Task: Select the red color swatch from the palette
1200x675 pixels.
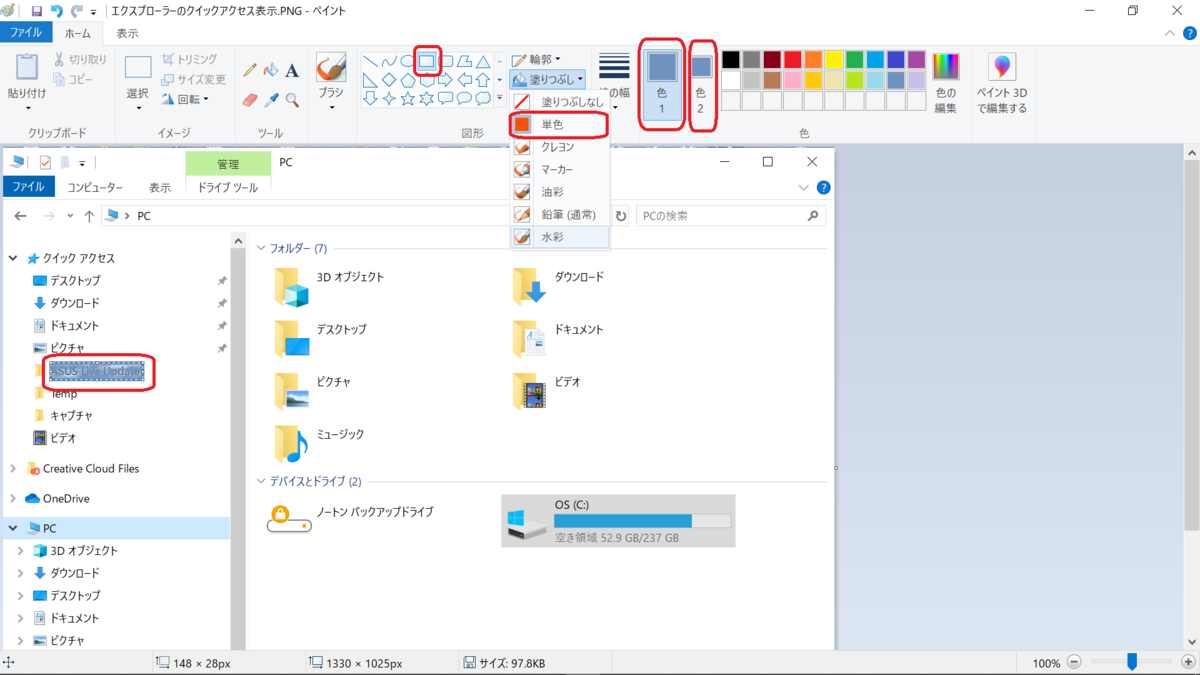Action: [x=792, y=60]
